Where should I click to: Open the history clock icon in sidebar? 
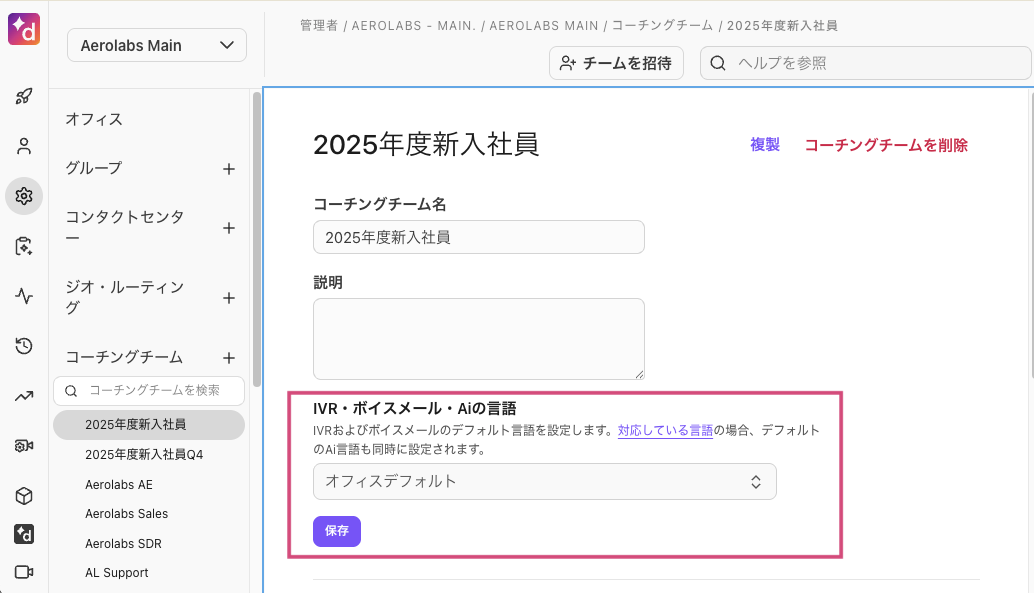[x=24, y=346]
